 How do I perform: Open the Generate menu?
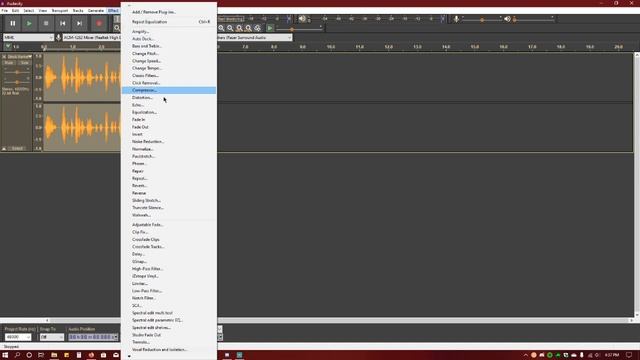[96, 11]
